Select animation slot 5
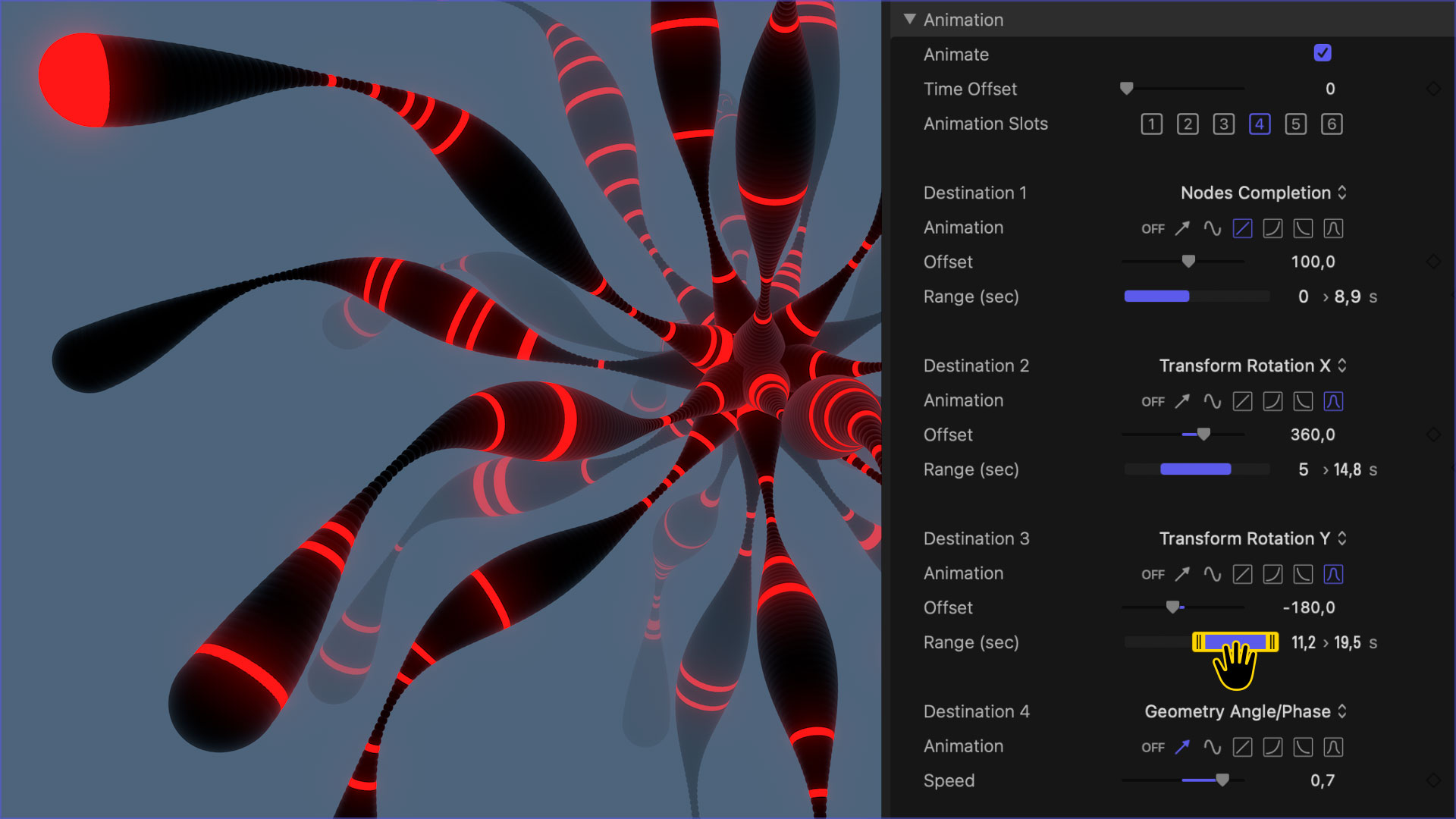Image resolution: width=1456 pixels, height=819 pixels. point(1295,124)
